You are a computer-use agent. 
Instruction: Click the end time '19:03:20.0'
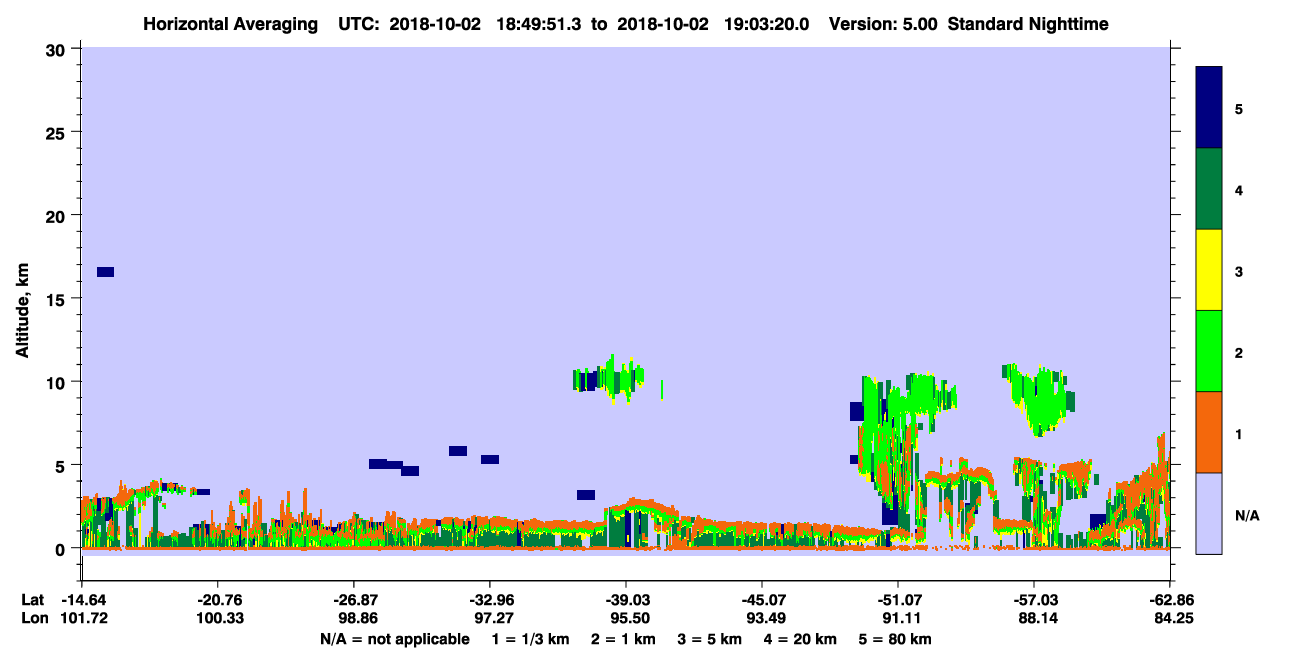click(x=766, y=24)
